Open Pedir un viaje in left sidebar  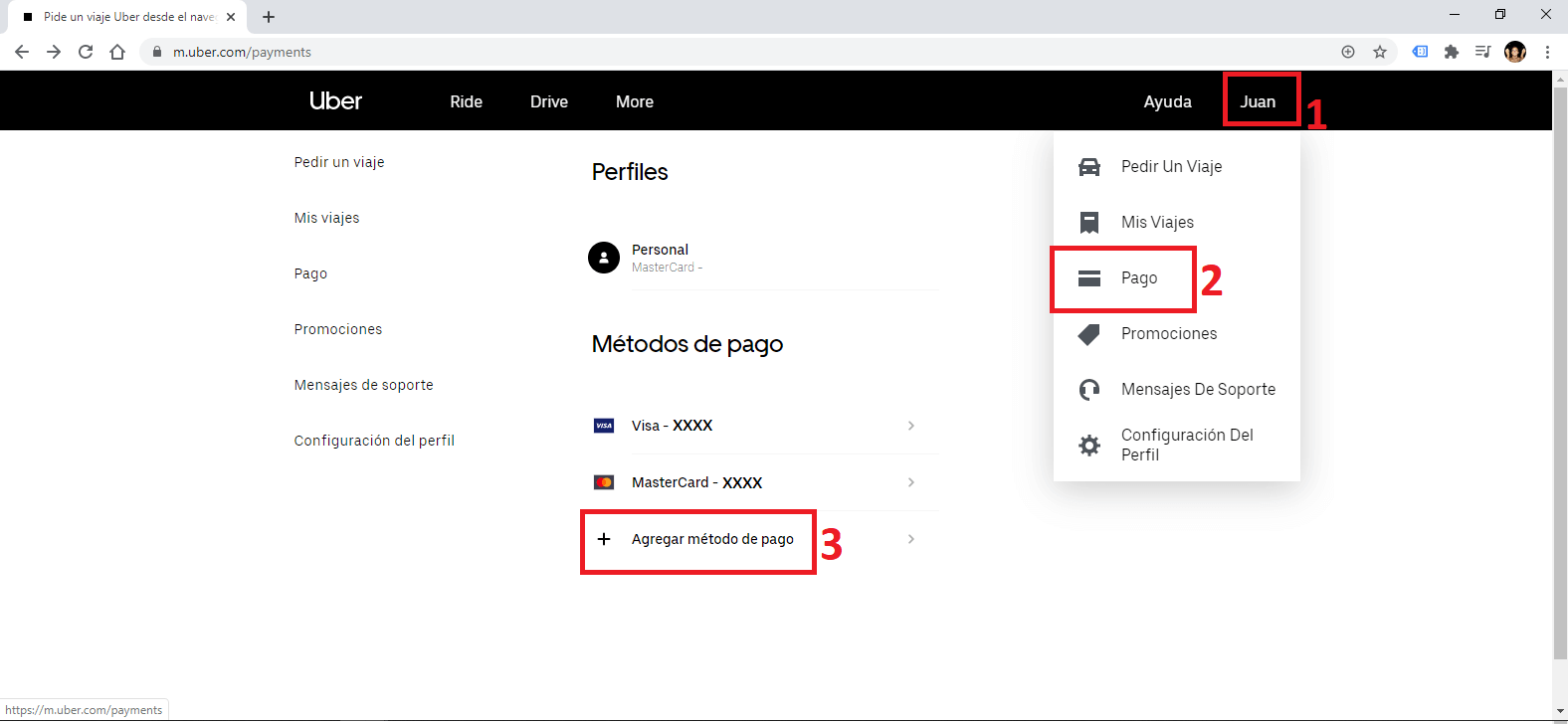(x=339, y=162)
